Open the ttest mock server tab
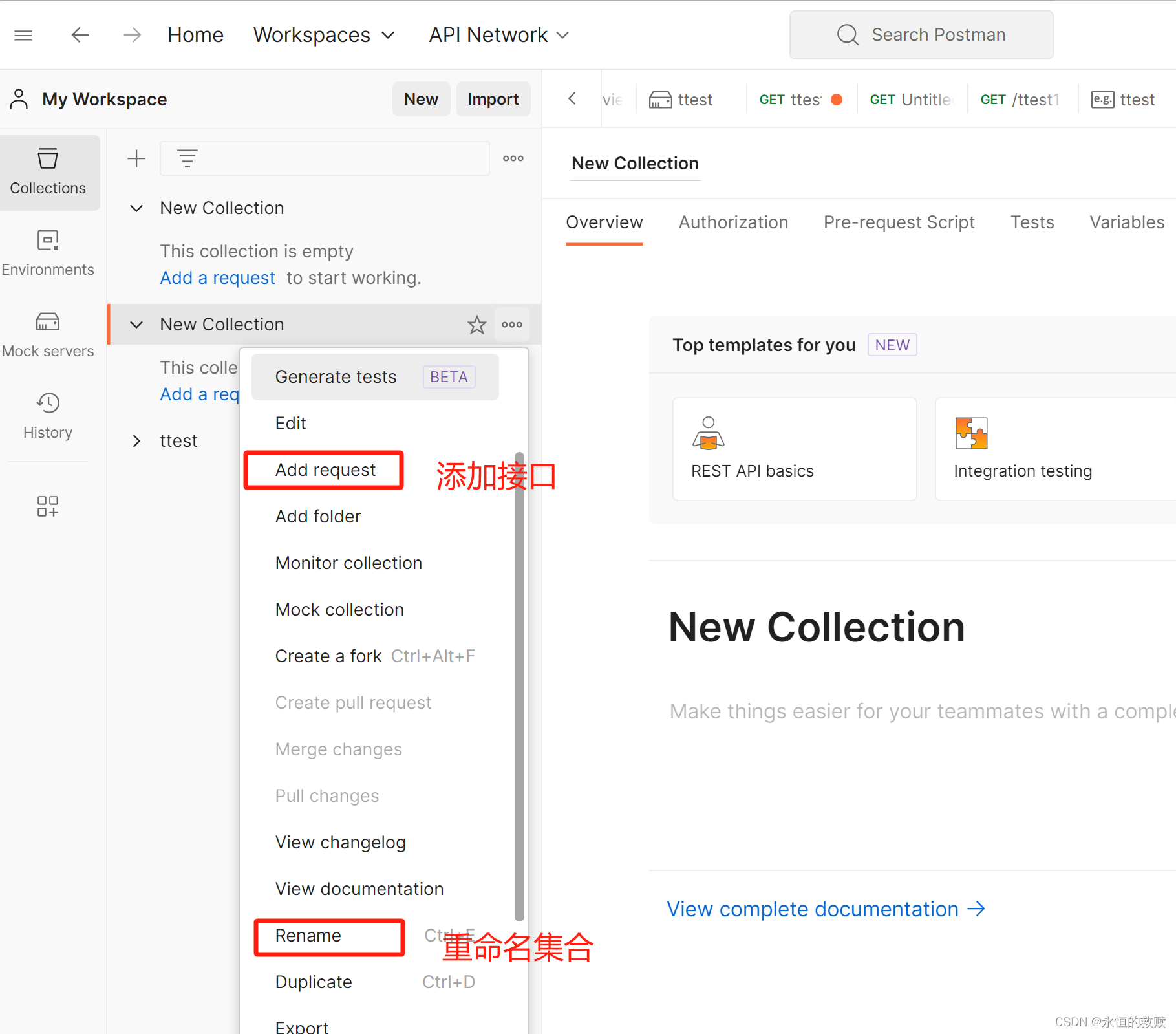Viewport: 1176px width, 1034px height. 681,100
